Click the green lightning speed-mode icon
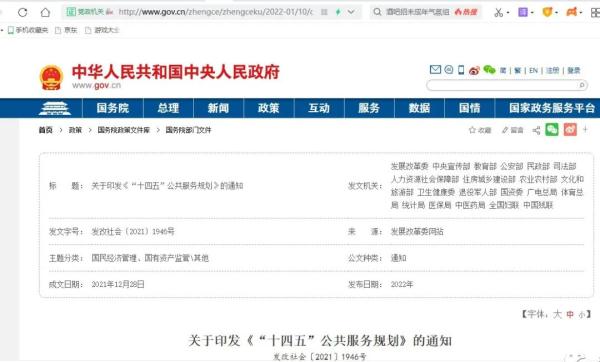The image size is (600, 362). 338,12
